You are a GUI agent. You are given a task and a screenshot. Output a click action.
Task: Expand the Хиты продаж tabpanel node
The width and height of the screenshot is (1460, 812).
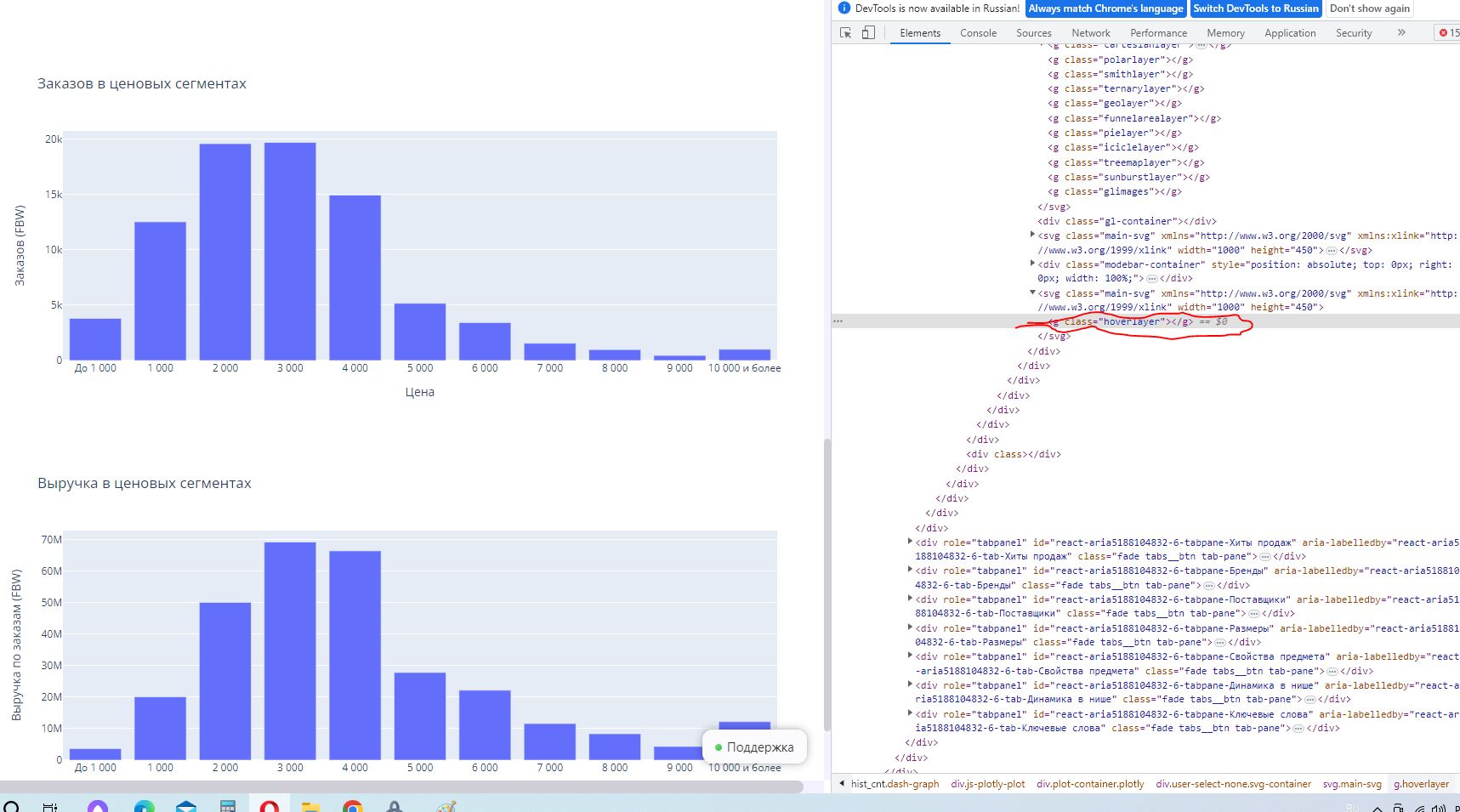[x=910, y=542]
